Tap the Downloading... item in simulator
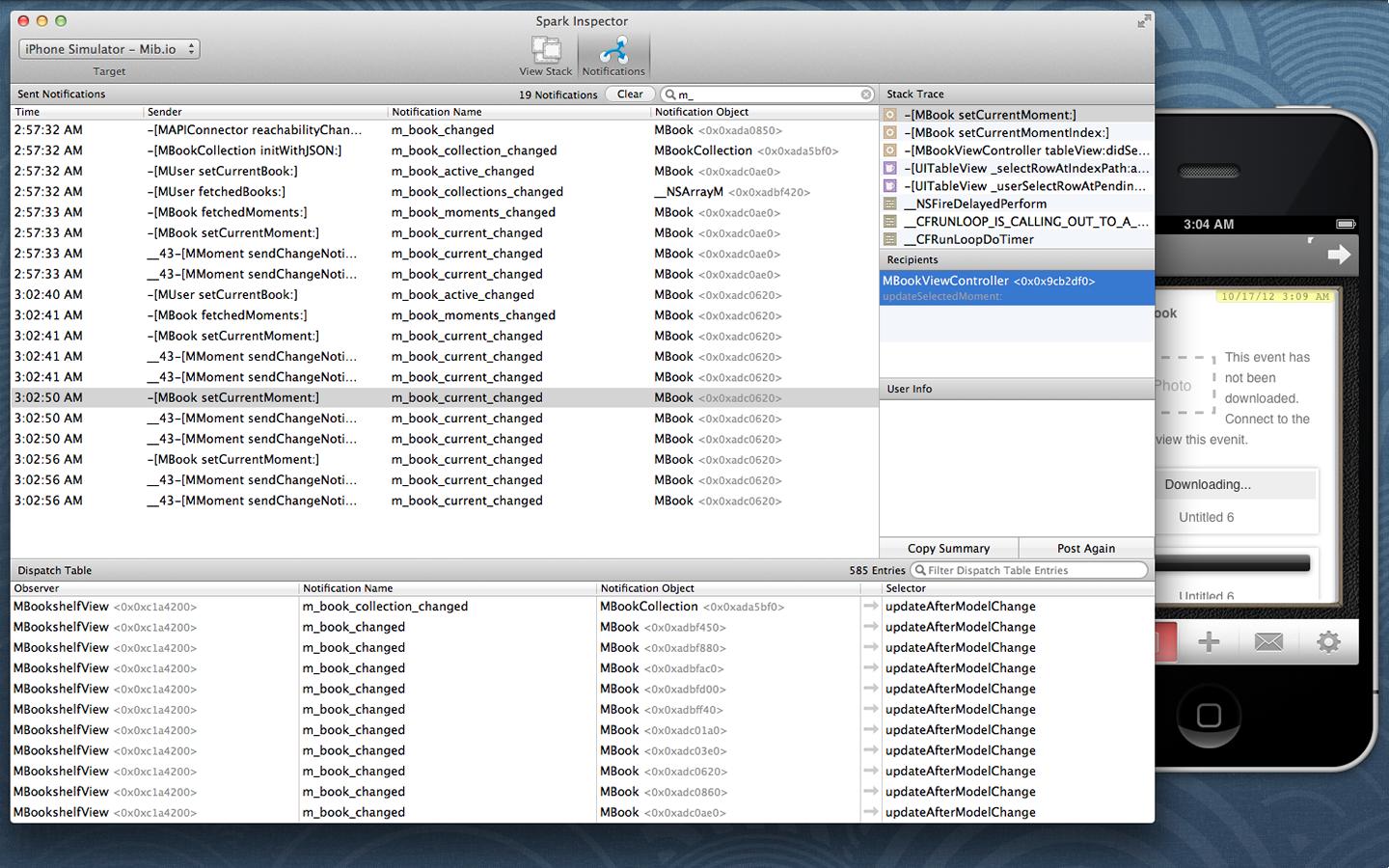 (1237, 485)
